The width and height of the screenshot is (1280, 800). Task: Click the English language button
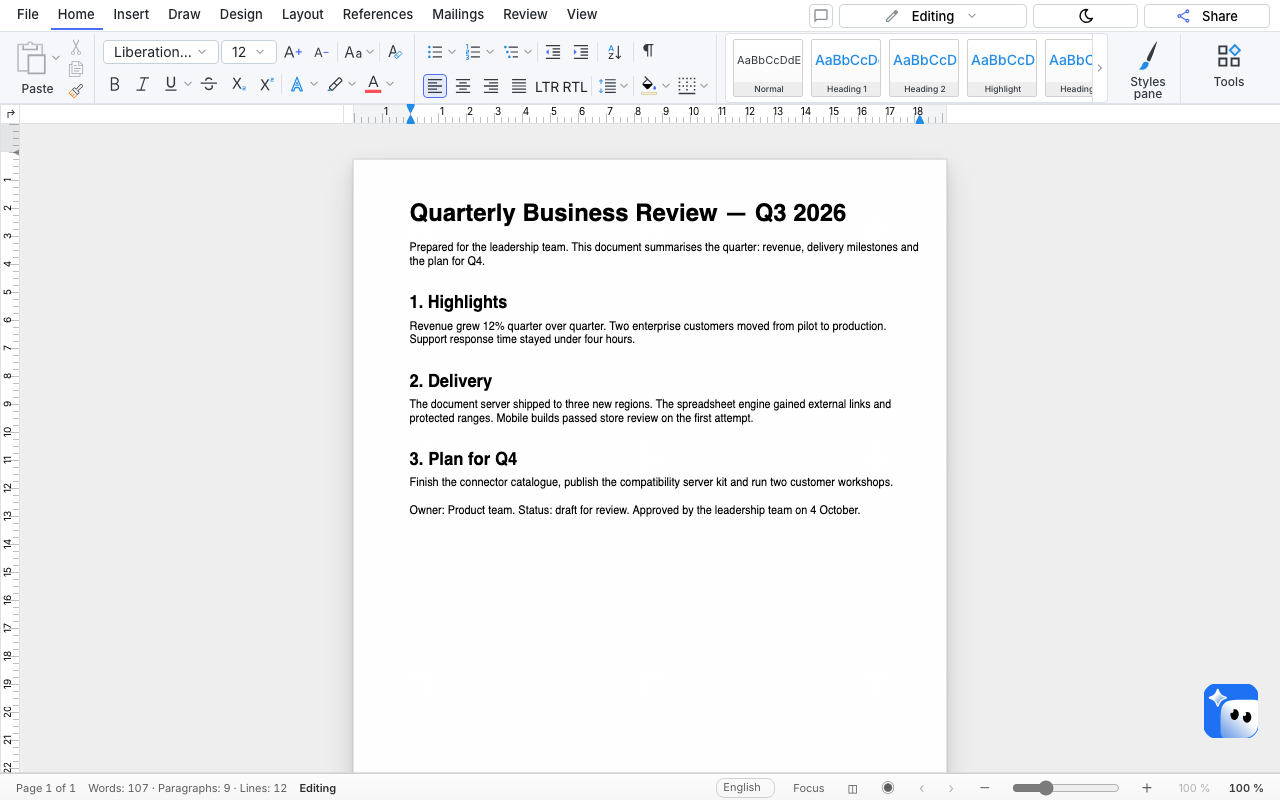pyautogui.click(x=745, y=788)
